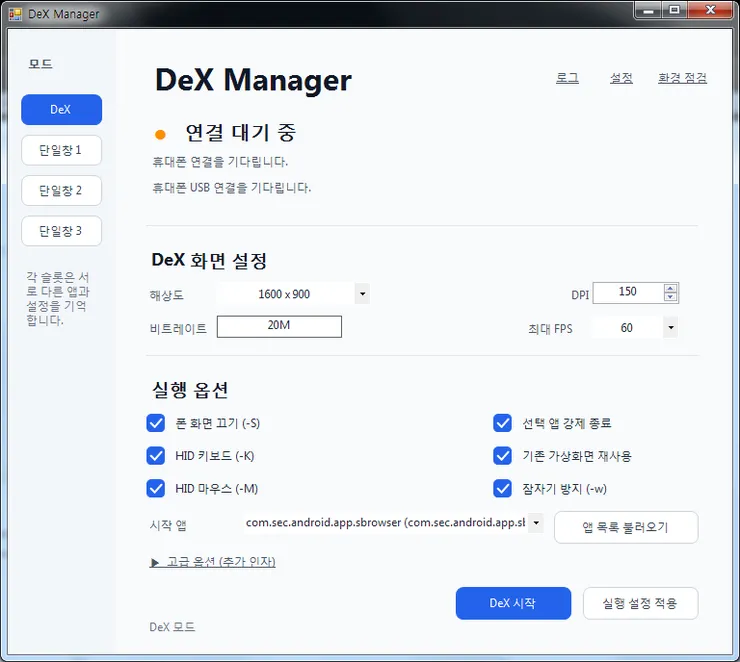This screenshot has height=662, width=740.
Task: Increase DPI with the up stepper arrow
Action: [671, 288]
